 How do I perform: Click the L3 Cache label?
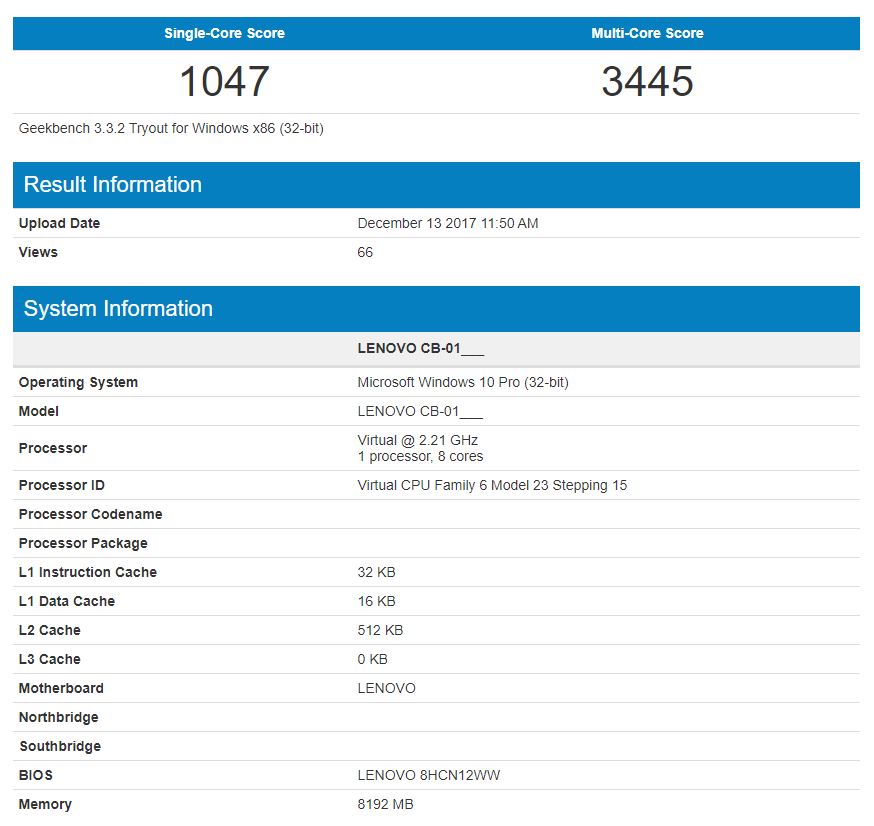coord(50,659)
